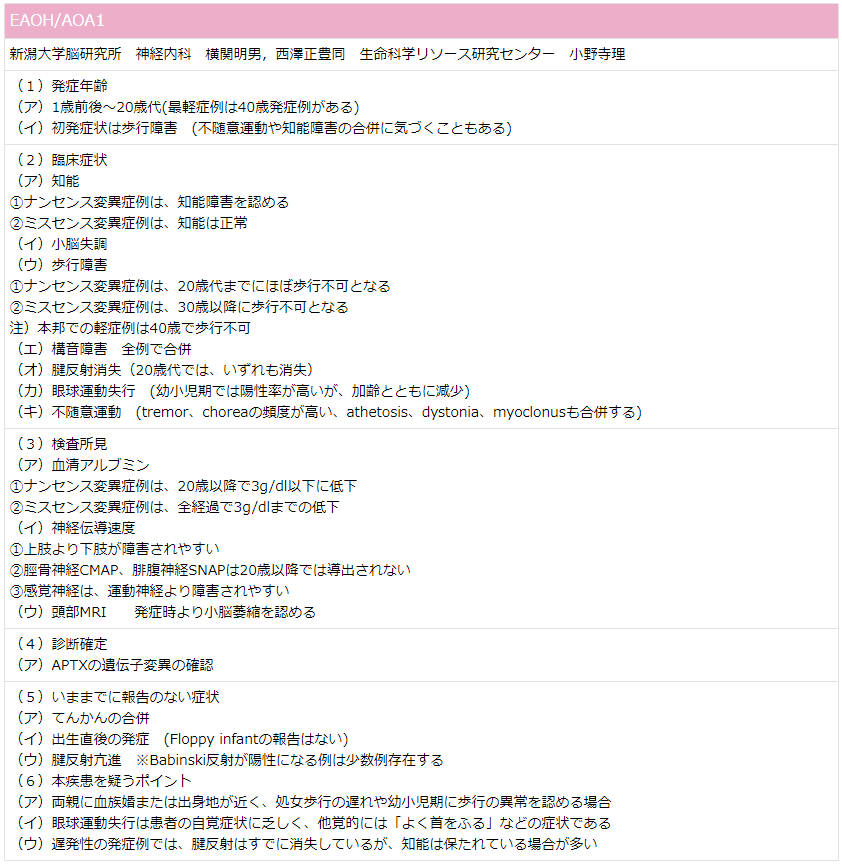This screenshot has width=842, height=866.
Task: Click the line about 1歳前後～20歳代 onset
Action: click(188, 107)
